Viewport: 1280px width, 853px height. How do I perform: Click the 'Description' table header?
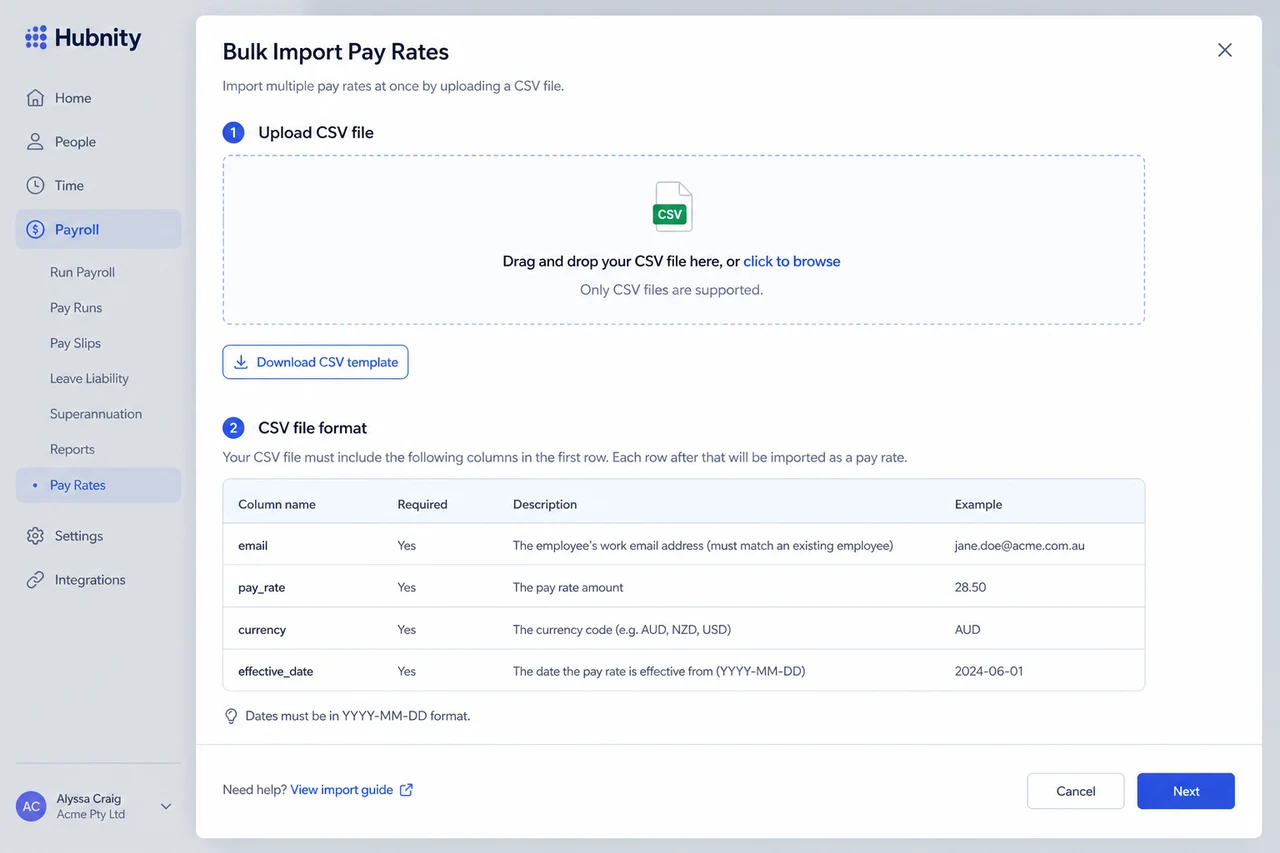point(545,504)
